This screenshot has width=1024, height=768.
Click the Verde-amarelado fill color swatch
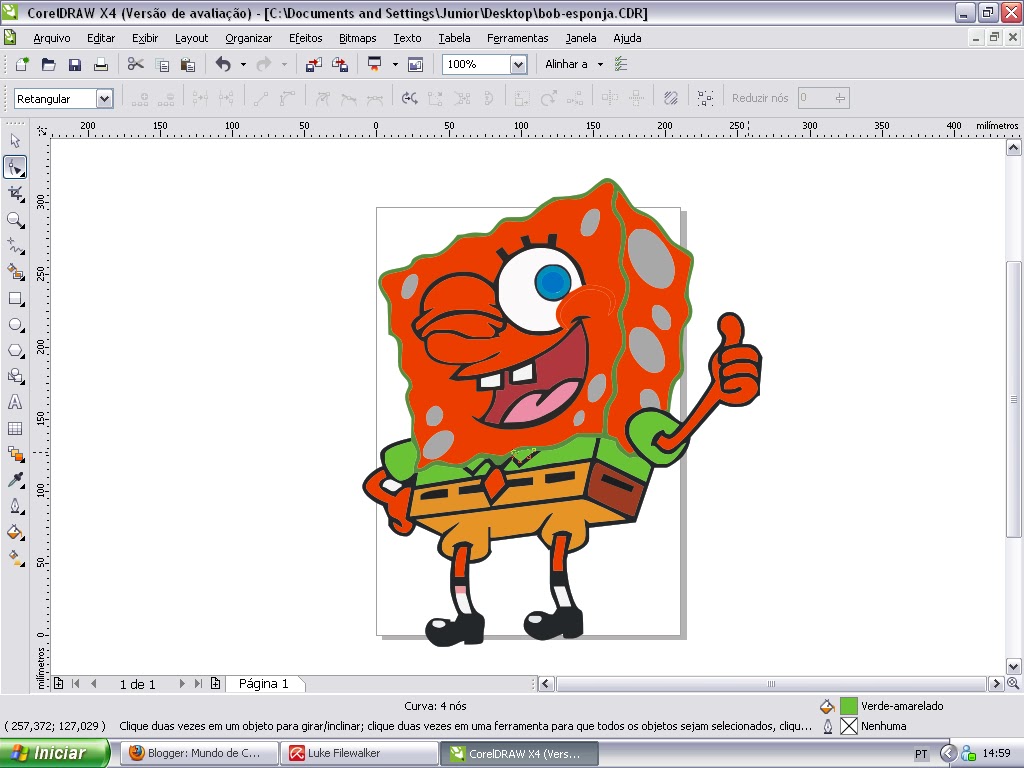848,706
